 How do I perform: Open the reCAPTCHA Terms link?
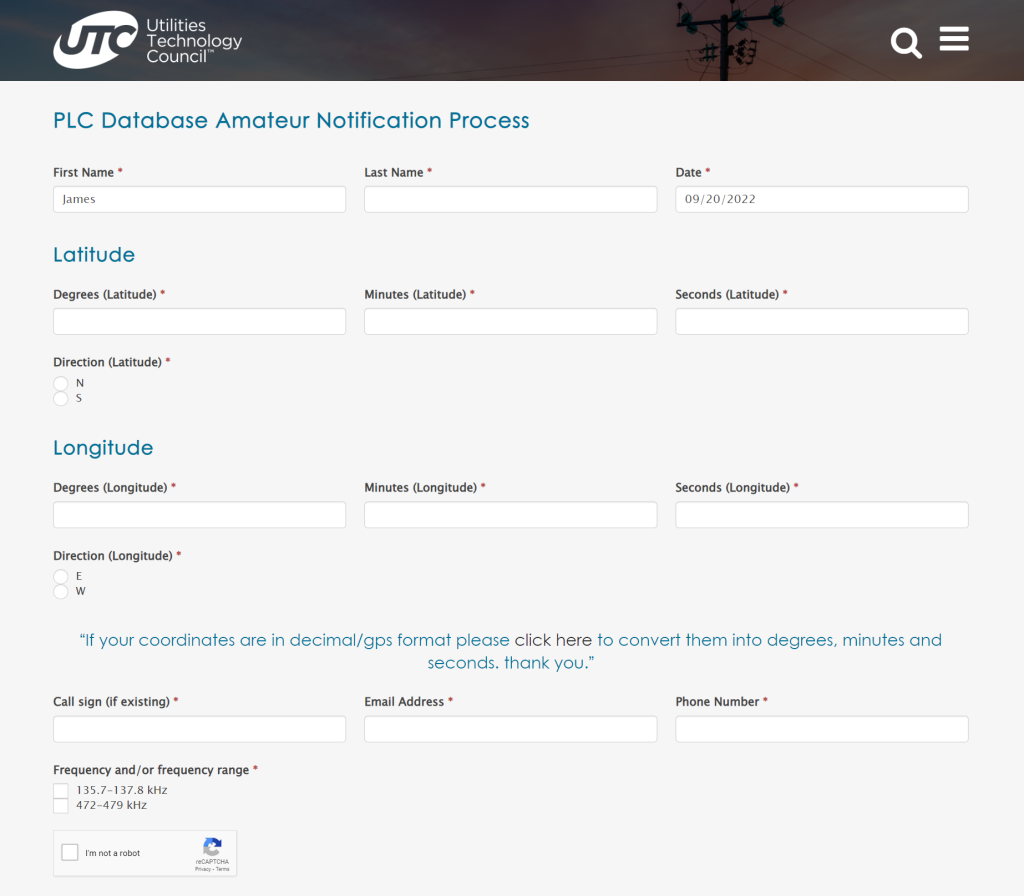click(223, 869)
